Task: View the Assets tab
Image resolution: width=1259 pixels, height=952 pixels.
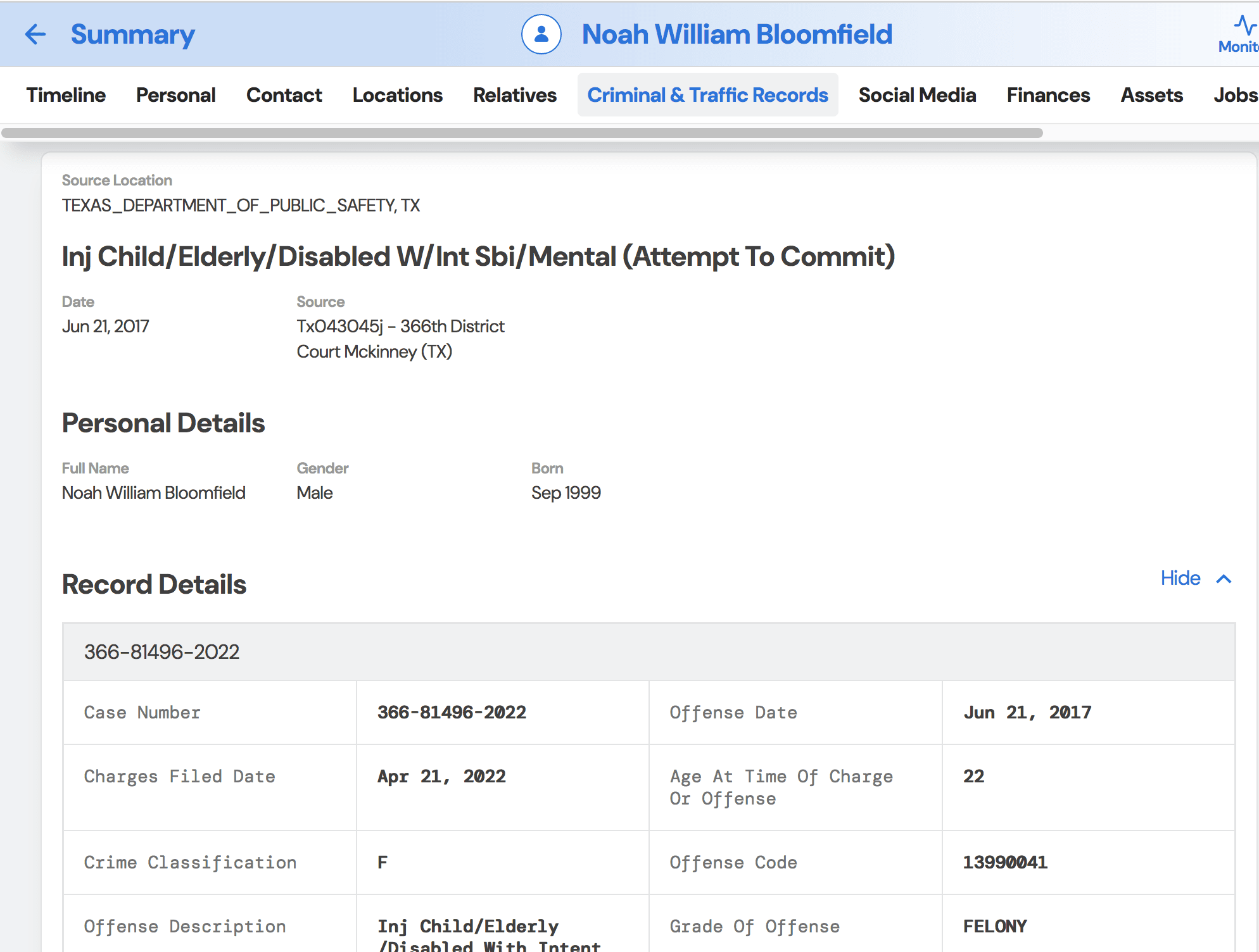Action: pyautogui.click(x=1151, y=95)
